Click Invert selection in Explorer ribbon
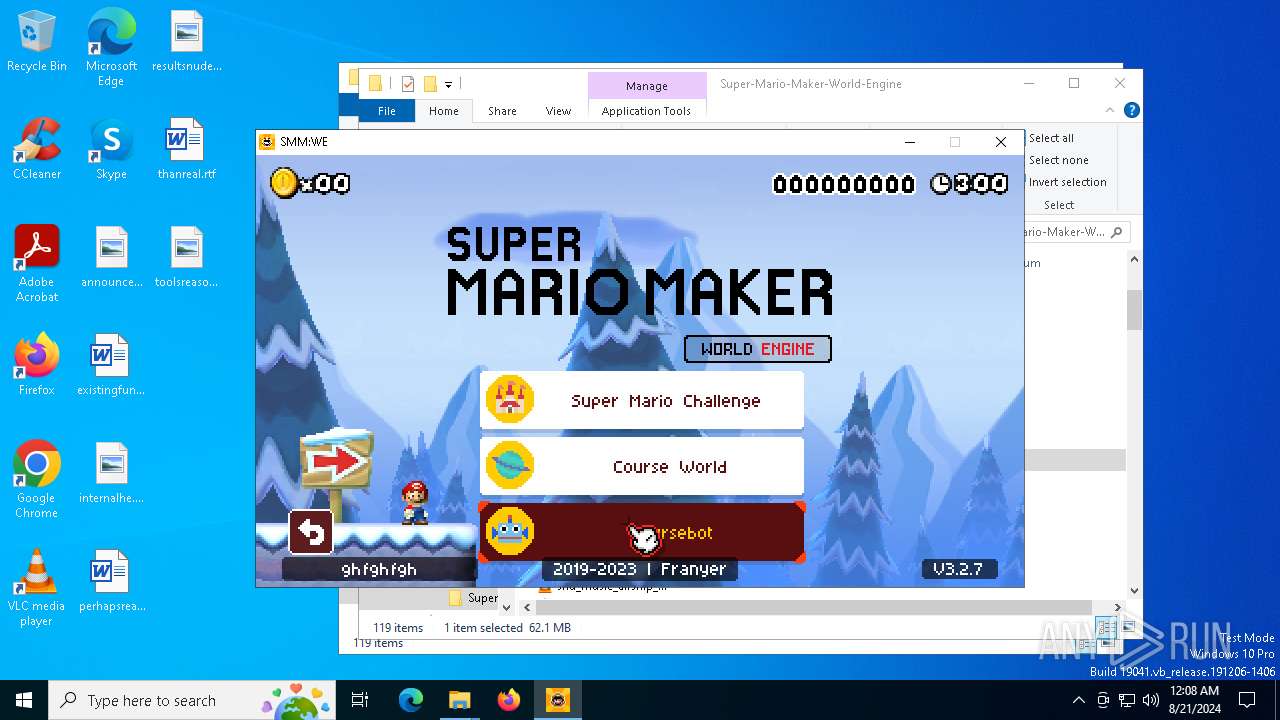This screenshot has height=720, width=1280. pos(1067,182)
